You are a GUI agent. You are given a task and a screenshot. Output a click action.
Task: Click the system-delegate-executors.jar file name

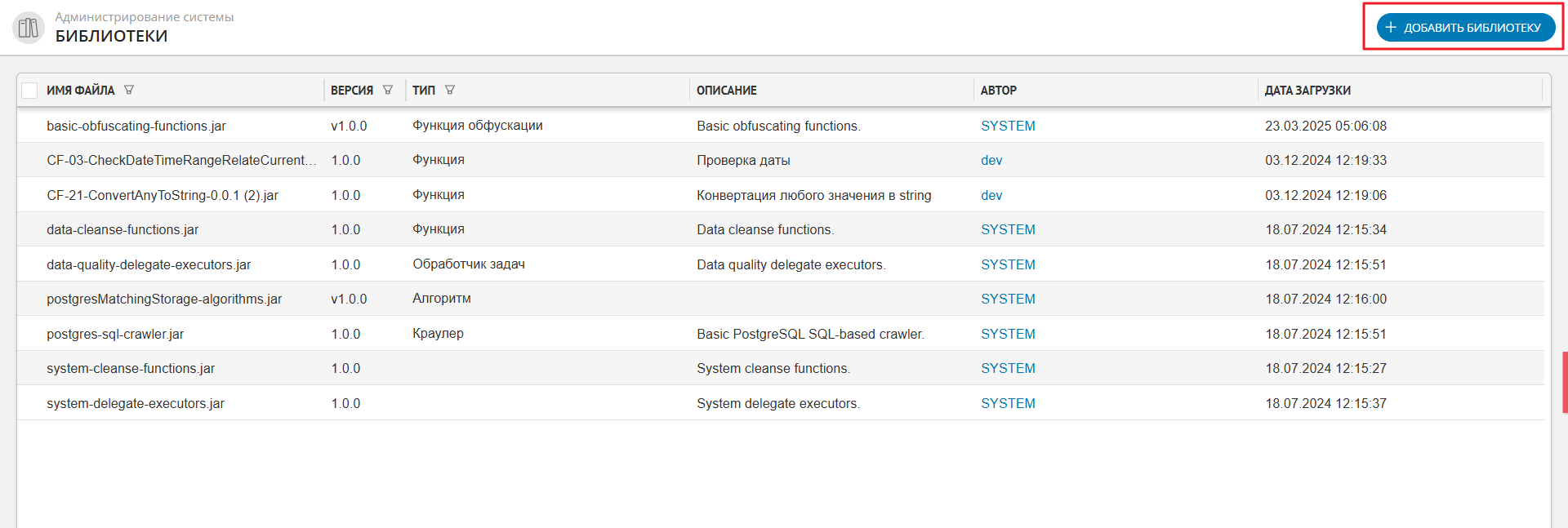pos(136,404)
